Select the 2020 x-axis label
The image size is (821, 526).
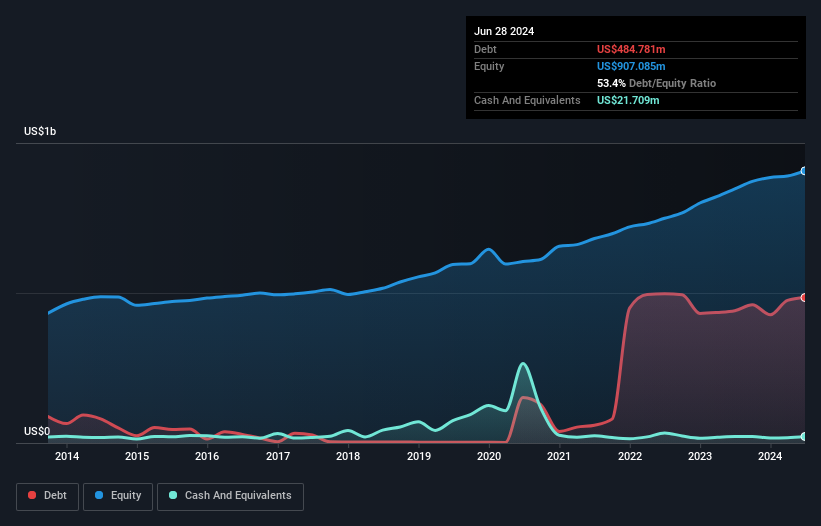(489, 456)
